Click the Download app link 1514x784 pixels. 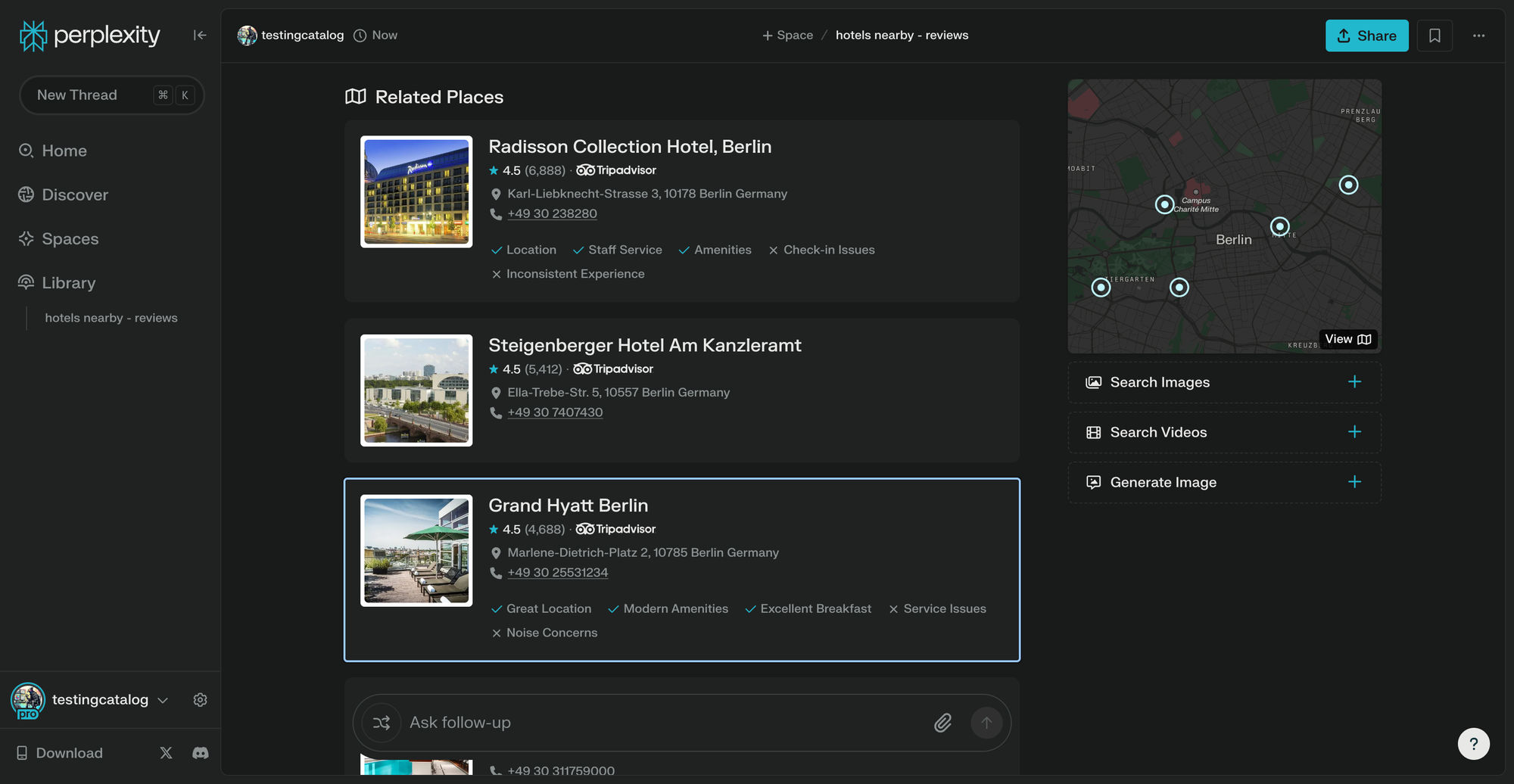tap(60, 753)
